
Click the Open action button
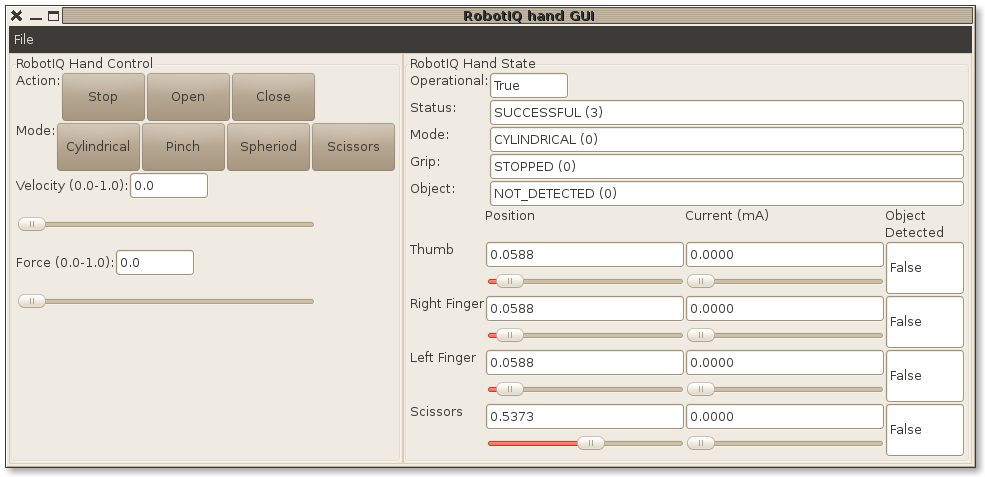(x=188, y=97)
